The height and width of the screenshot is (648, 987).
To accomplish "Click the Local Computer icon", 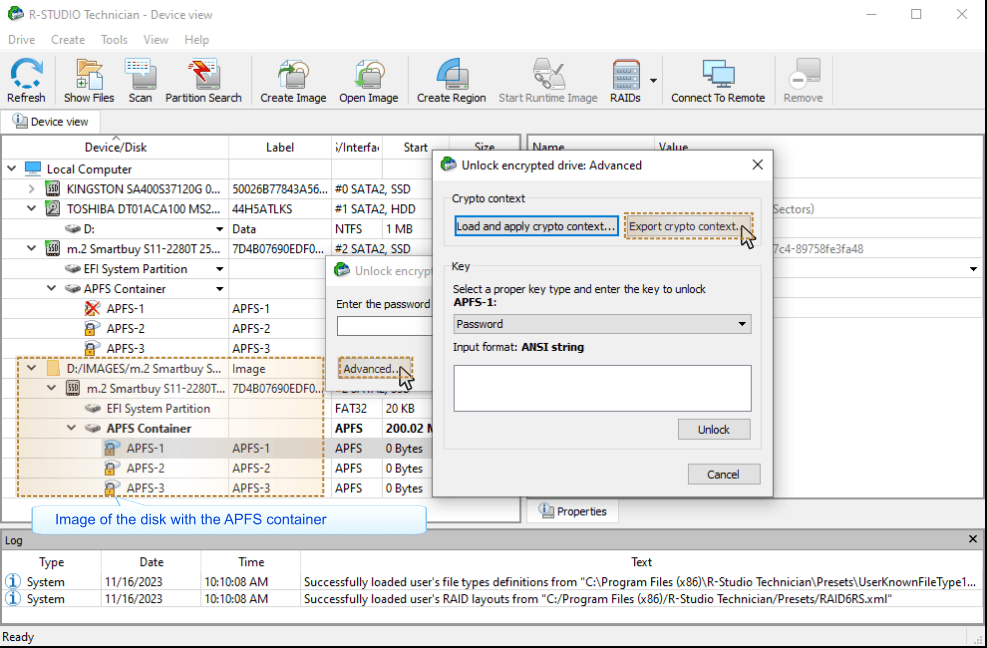I will pos(33,169).
